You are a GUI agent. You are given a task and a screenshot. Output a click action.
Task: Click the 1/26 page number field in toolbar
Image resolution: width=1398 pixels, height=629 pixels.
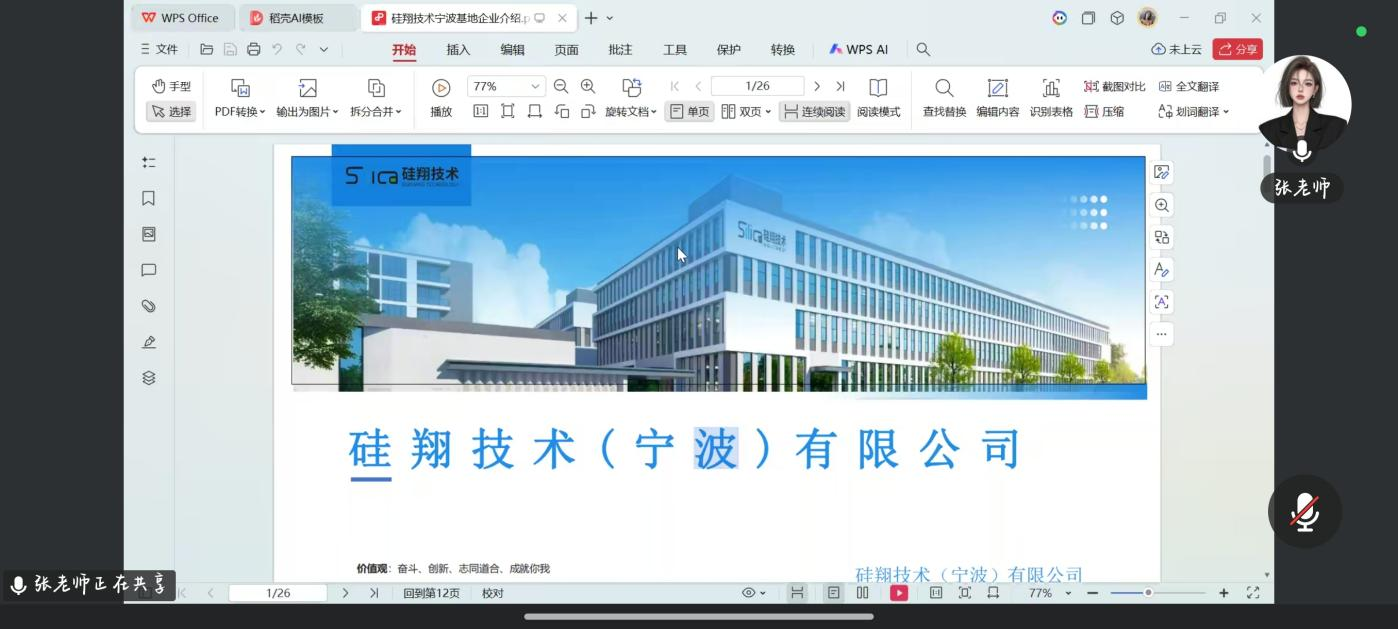(757, 87)
